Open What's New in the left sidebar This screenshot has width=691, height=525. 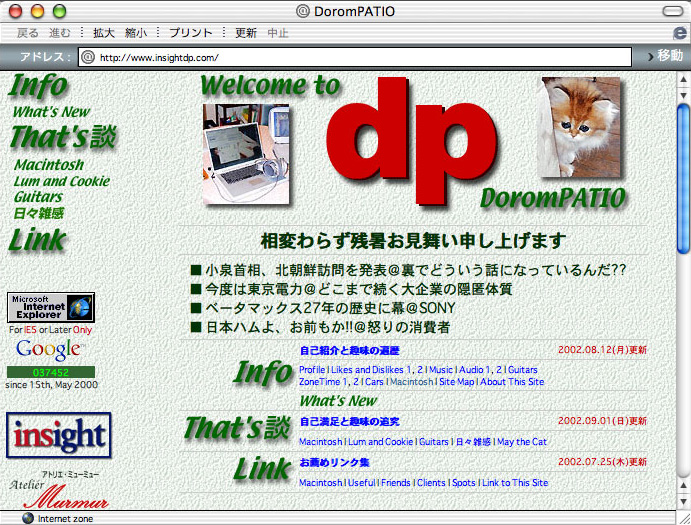point(51,112)
